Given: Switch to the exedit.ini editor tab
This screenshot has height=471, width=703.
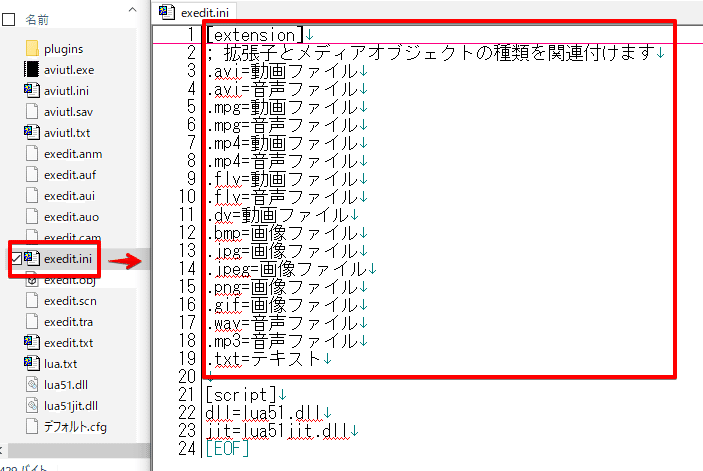Looking at the screenshot, I should coord(194,12).
